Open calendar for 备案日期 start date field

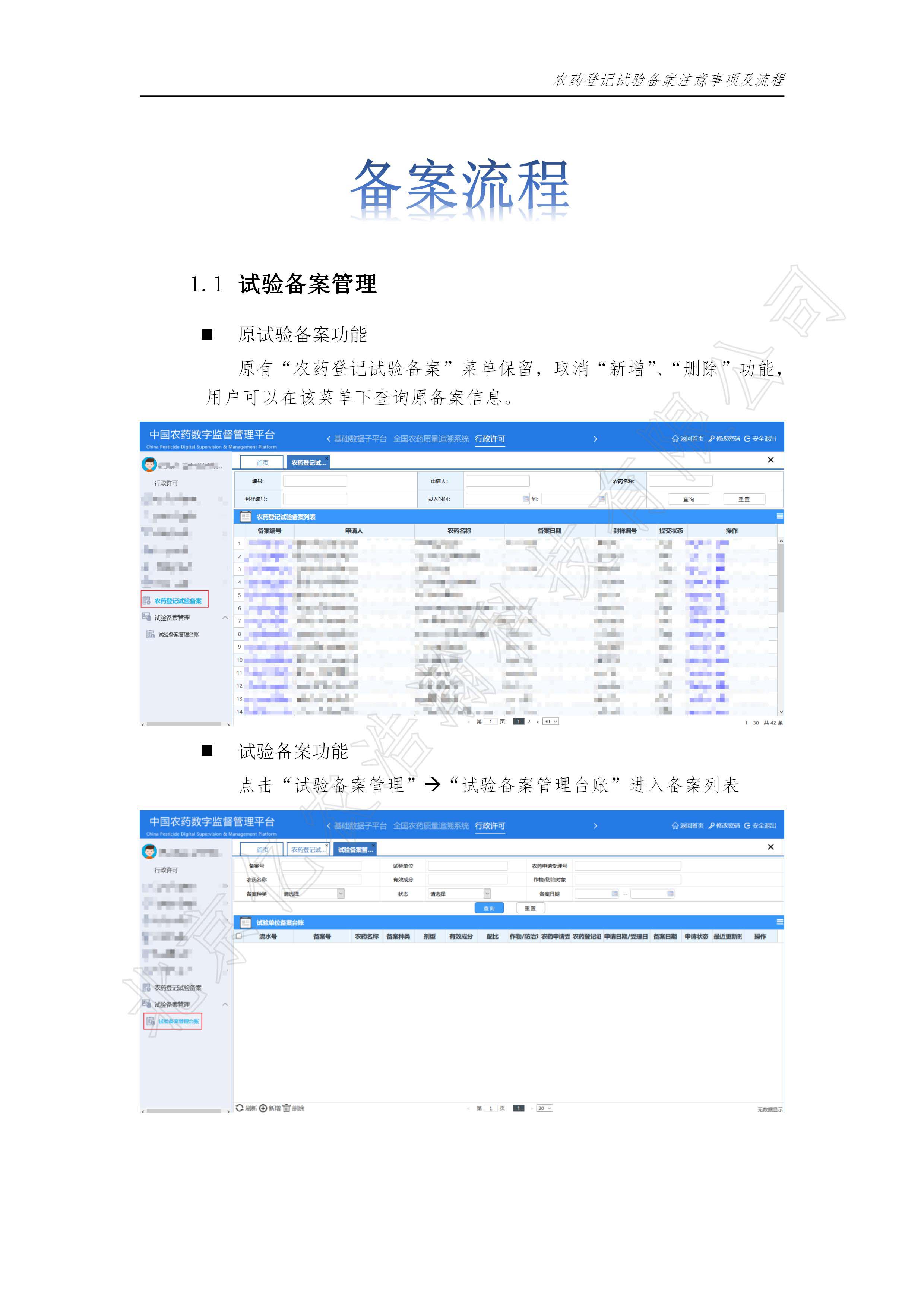pos(614,894)
